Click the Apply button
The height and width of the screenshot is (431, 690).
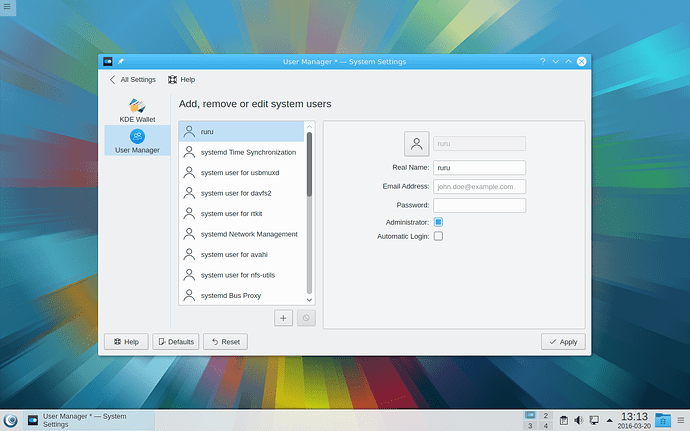point(563,342)
